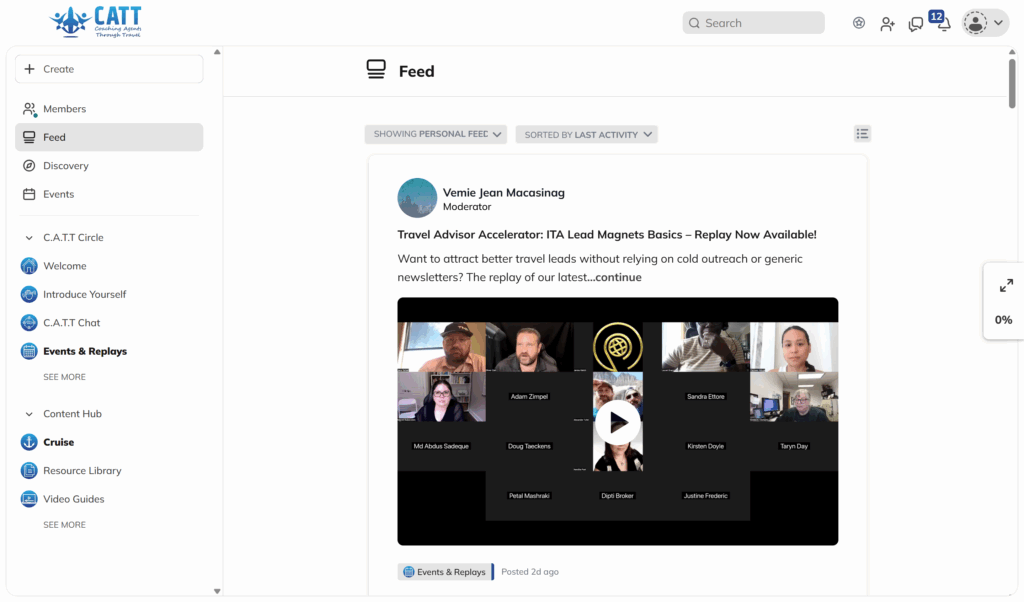Click the expand arrows icon
The width and height of the screenshot is (1024, 602).
1006,285
